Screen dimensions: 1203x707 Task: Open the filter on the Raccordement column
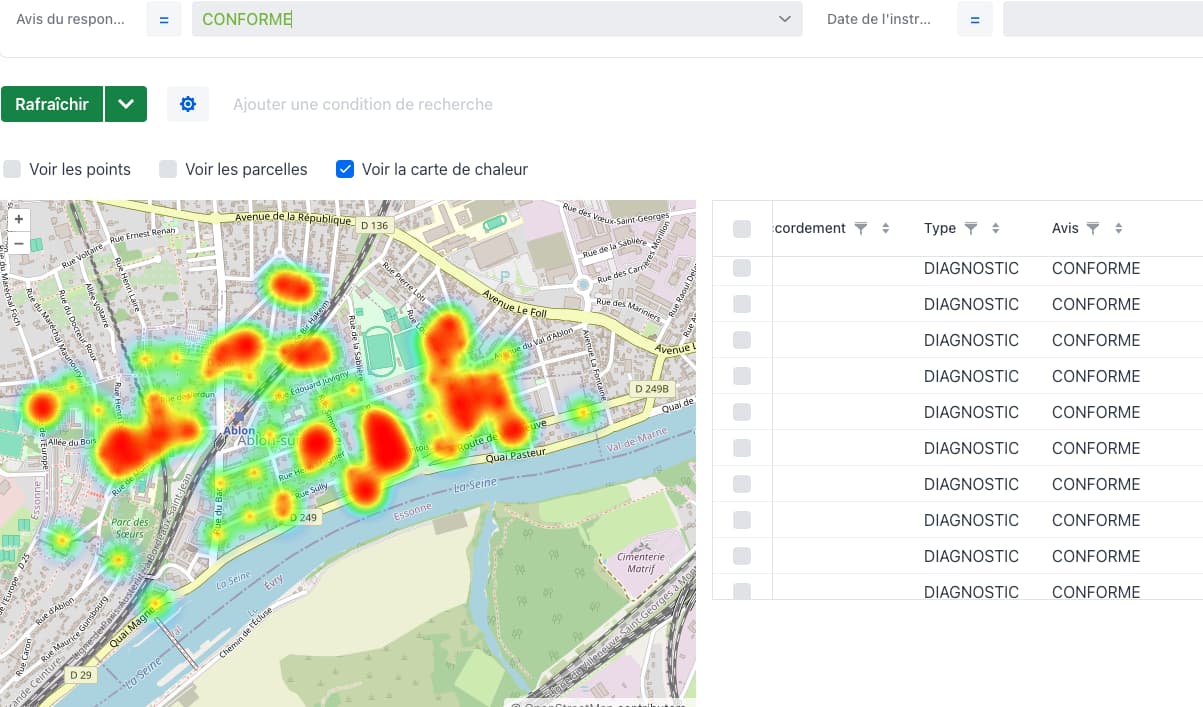pyautogui.click(x=861, y=228)
